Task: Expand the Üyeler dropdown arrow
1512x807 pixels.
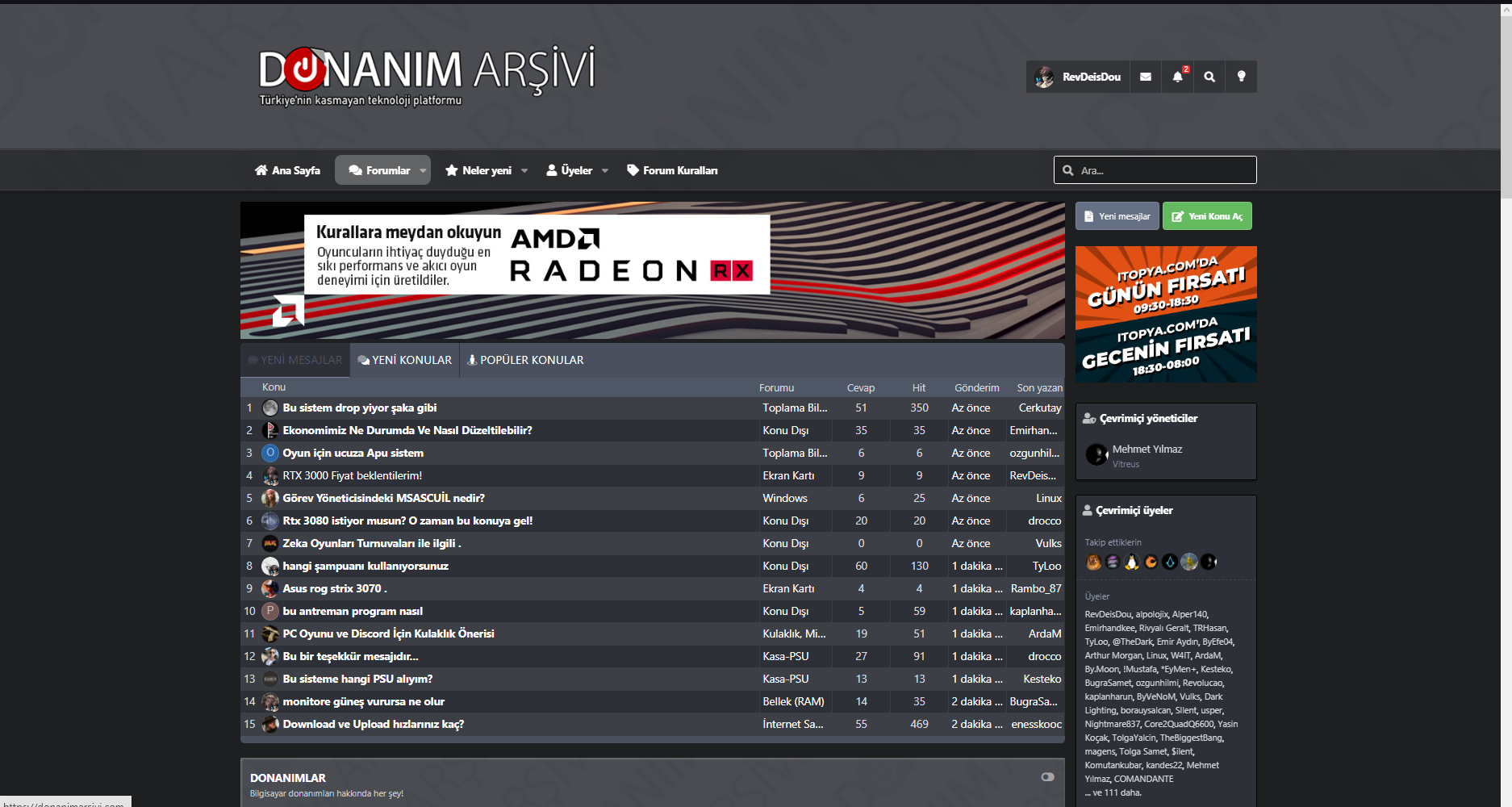Action: point(605,170)
